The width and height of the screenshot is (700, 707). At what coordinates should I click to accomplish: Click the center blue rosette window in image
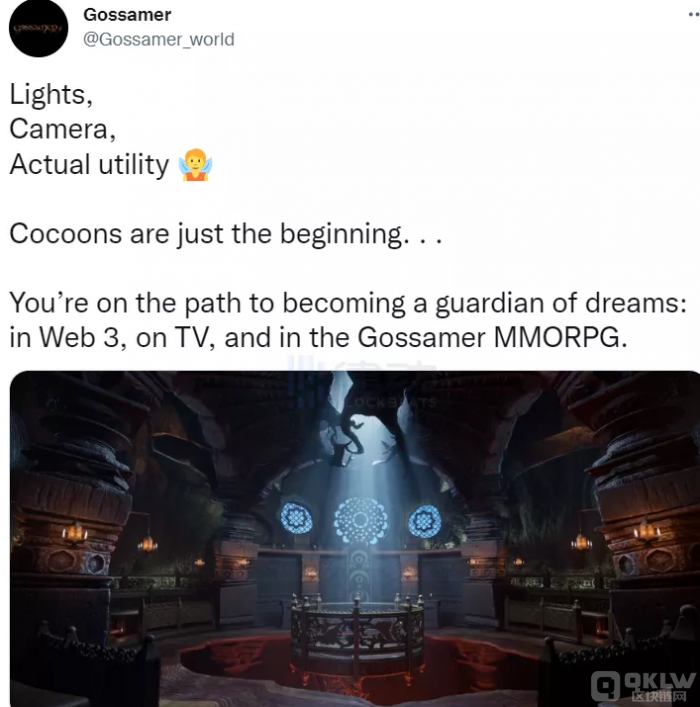click(x=360, y=520)
